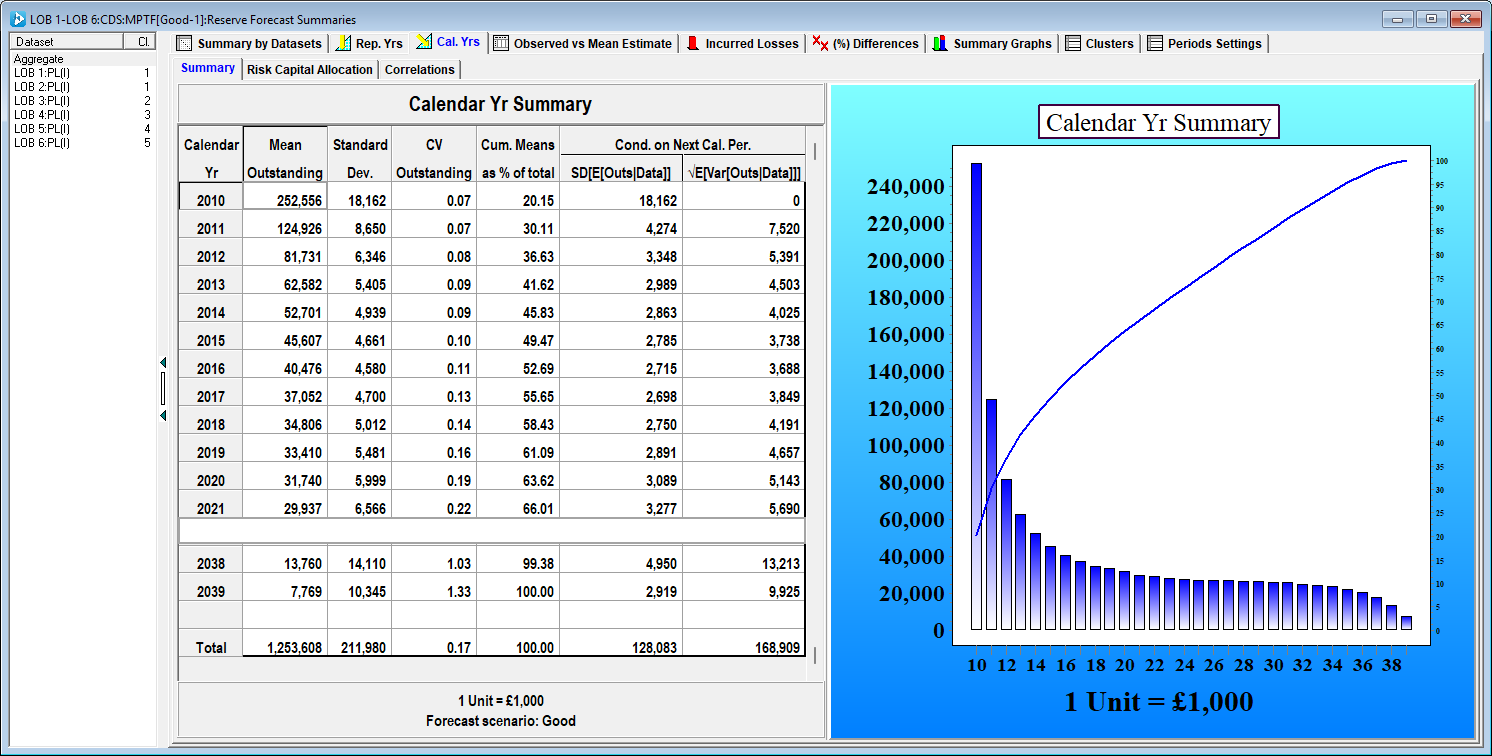
Task: Click the Clusters tab icon
Action: click(x=1073, y=43)
